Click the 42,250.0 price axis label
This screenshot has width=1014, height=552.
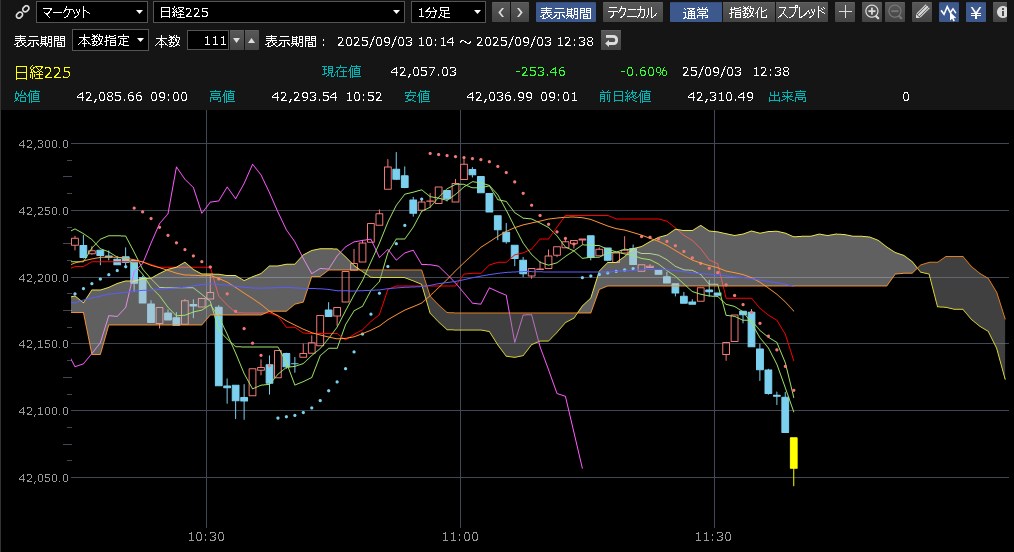click(x=43, y=211)
